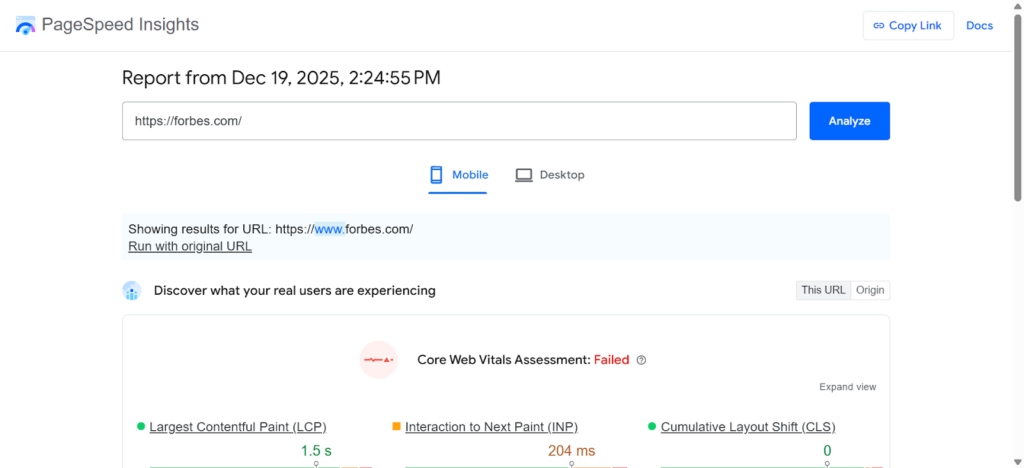Screen dimensions: 1024x468
Task: Switch to the Mobile tab
Action: (x=458, y=175)
